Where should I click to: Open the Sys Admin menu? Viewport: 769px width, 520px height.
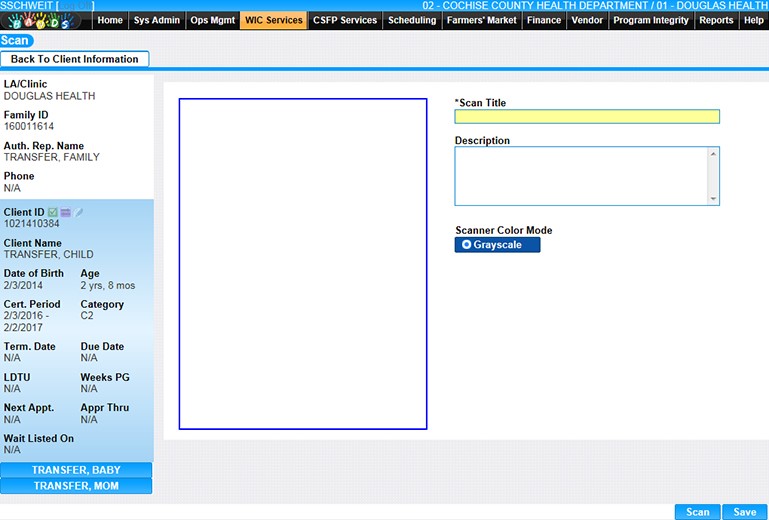[156, 20]
